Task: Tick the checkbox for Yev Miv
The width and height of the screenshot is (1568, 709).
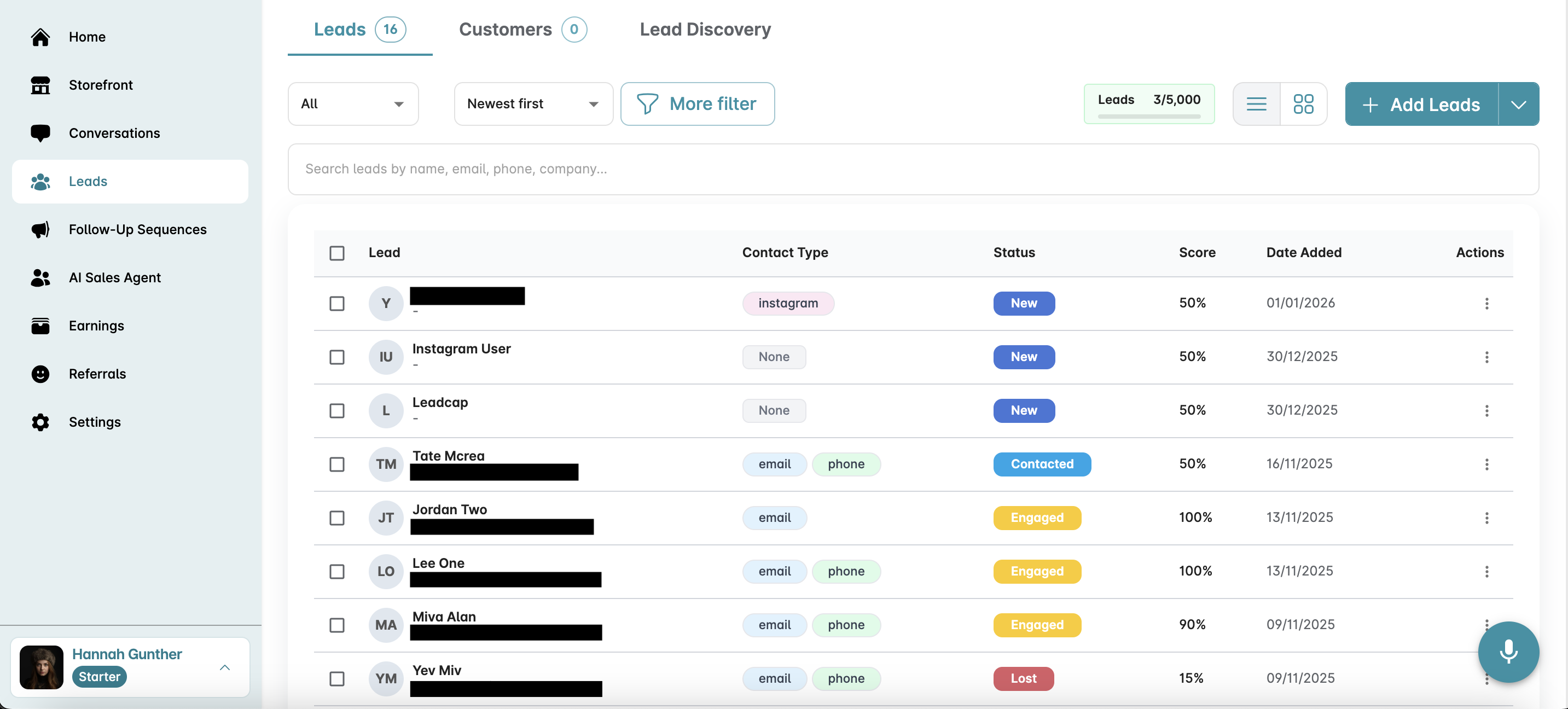Action: pyautogui.click(x=336, y=678)
